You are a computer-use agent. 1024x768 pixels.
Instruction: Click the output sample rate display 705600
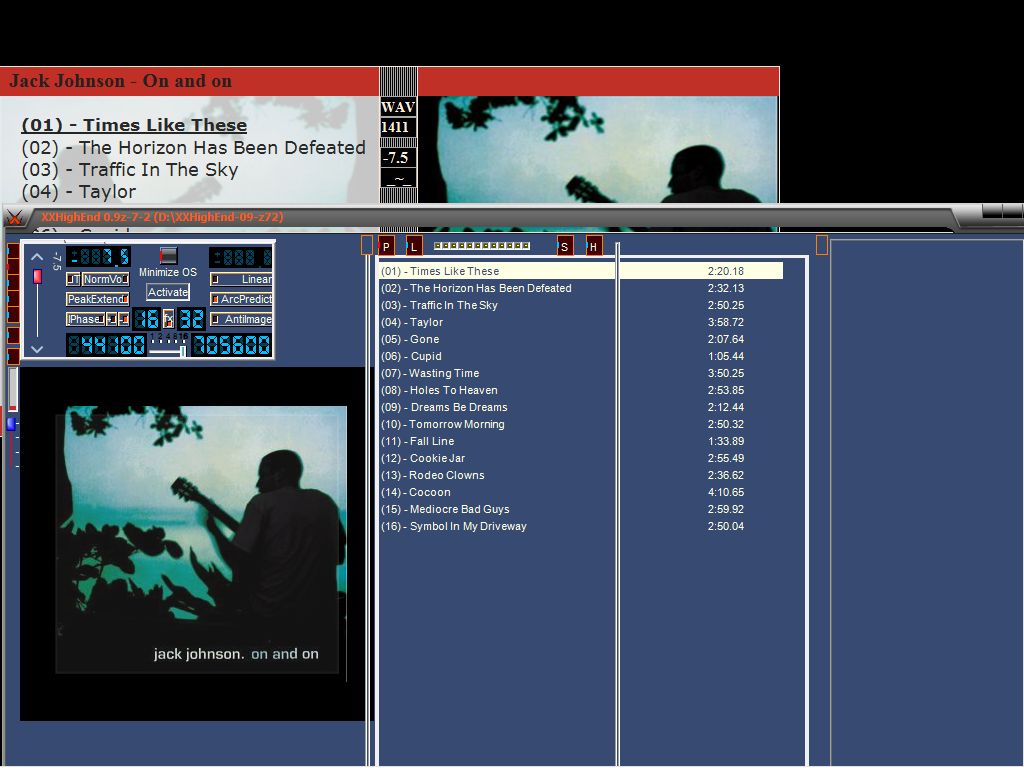pos(232,345)
